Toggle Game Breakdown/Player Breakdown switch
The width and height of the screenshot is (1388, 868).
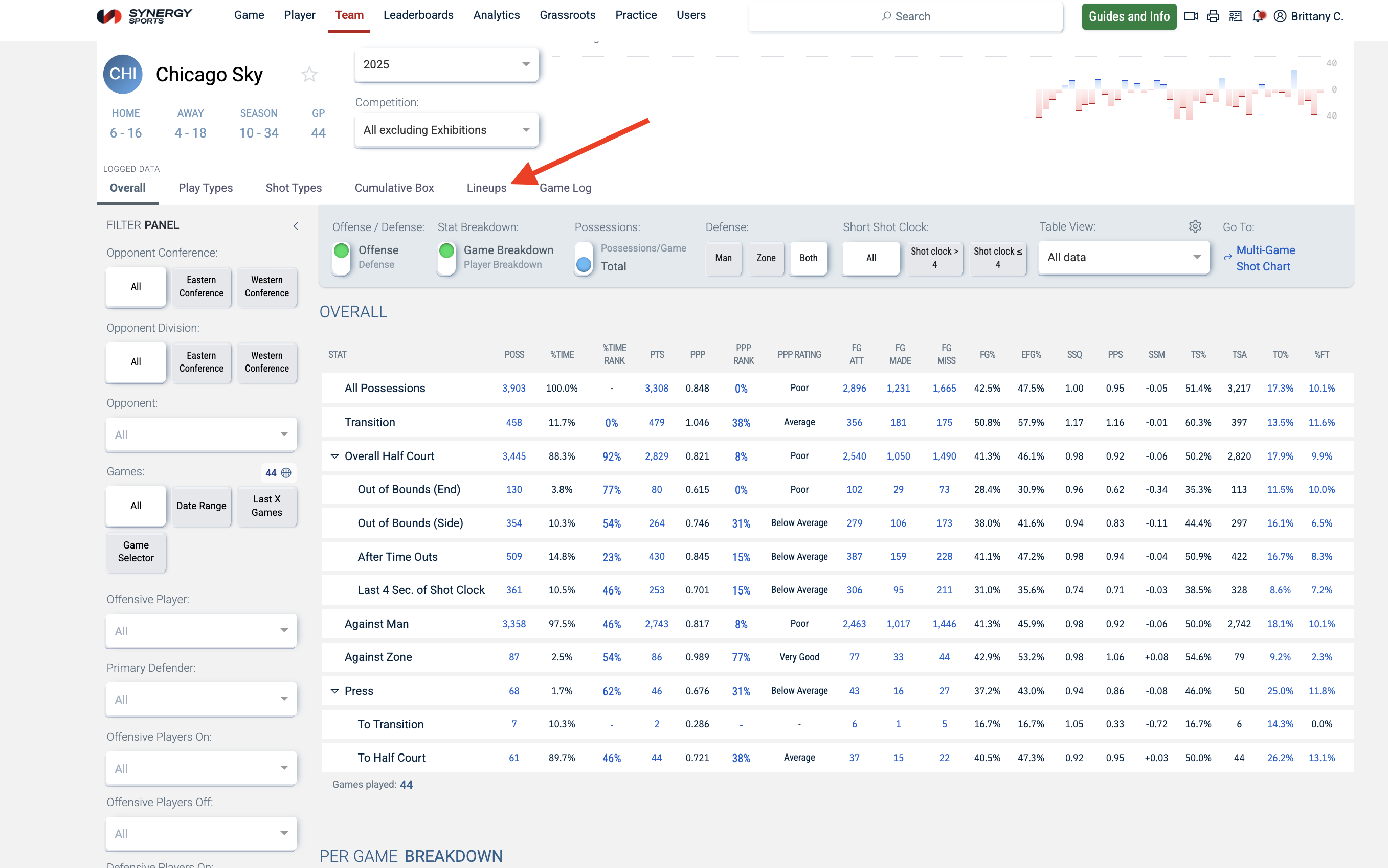[x=446, y=257]
